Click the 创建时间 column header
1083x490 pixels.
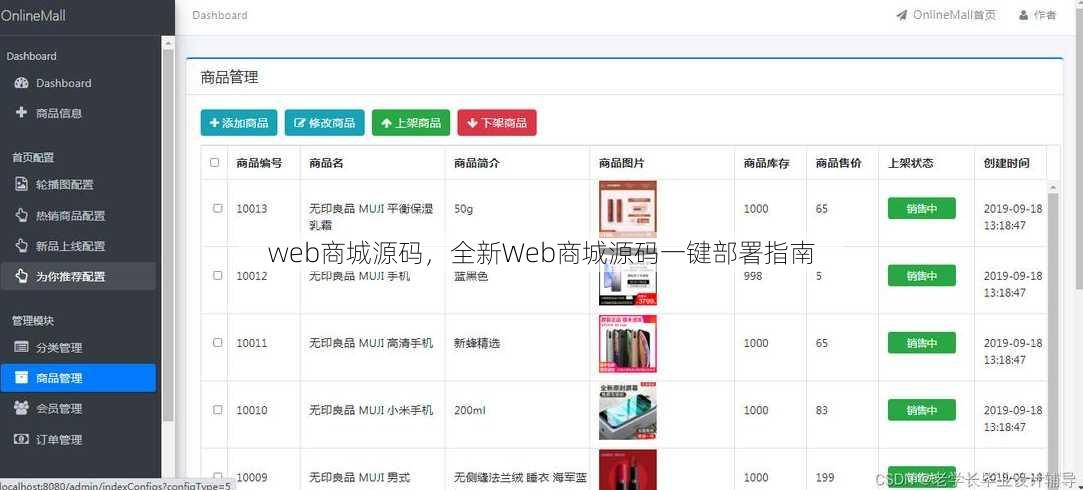pos(1006,163)
